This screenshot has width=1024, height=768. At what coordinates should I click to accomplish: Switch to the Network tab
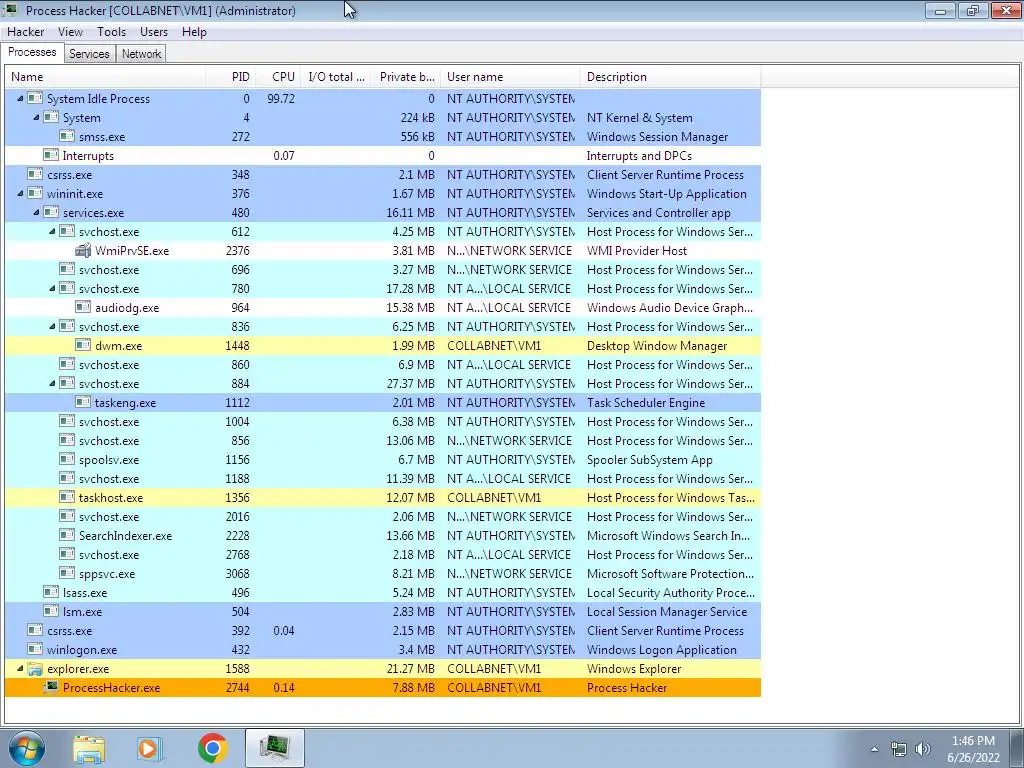coord(141,54)
